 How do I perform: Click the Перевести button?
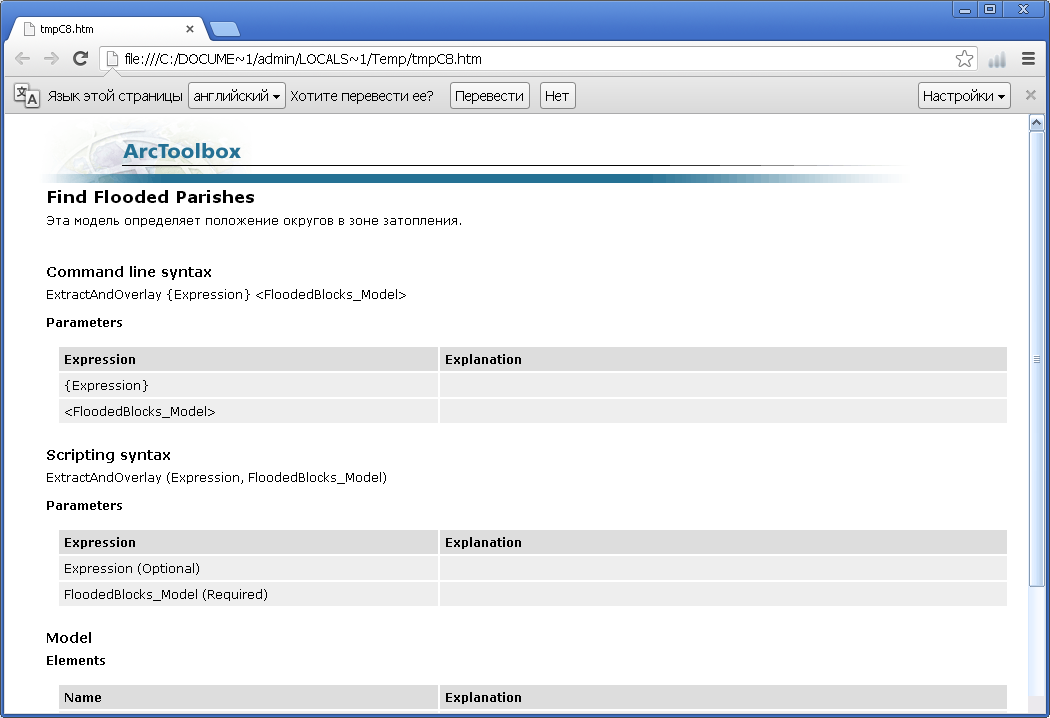click(490, 96)
